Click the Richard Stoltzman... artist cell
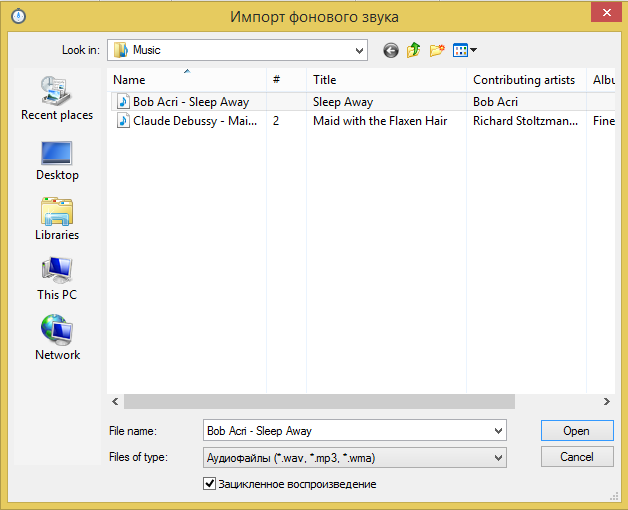This screenshot has width=628, height=510. click(525, 121)
